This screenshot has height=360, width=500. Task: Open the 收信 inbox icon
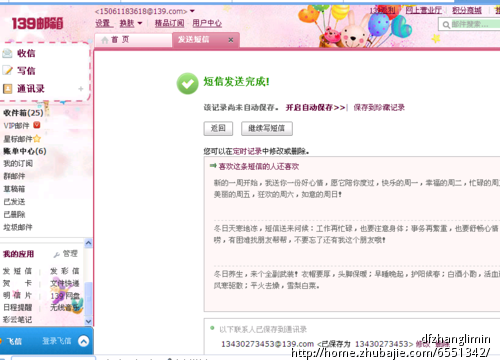8,53
